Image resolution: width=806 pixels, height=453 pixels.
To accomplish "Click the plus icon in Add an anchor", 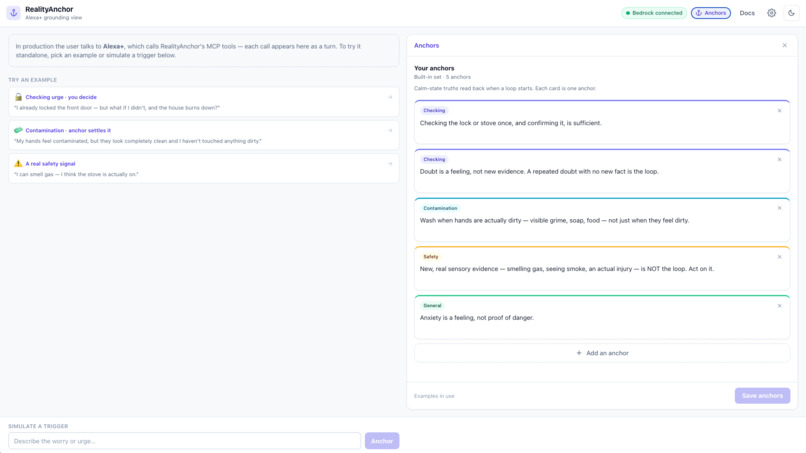I will coord(579,353).
